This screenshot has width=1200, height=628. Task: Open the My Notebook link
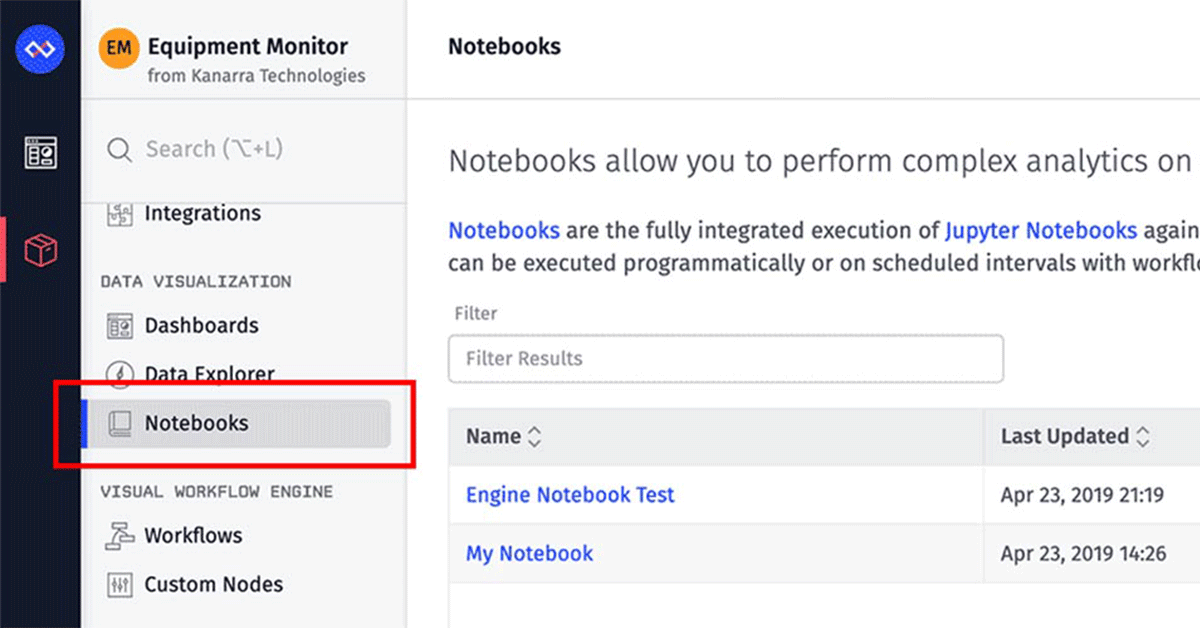pyautogui.click(x=529, y=554)
